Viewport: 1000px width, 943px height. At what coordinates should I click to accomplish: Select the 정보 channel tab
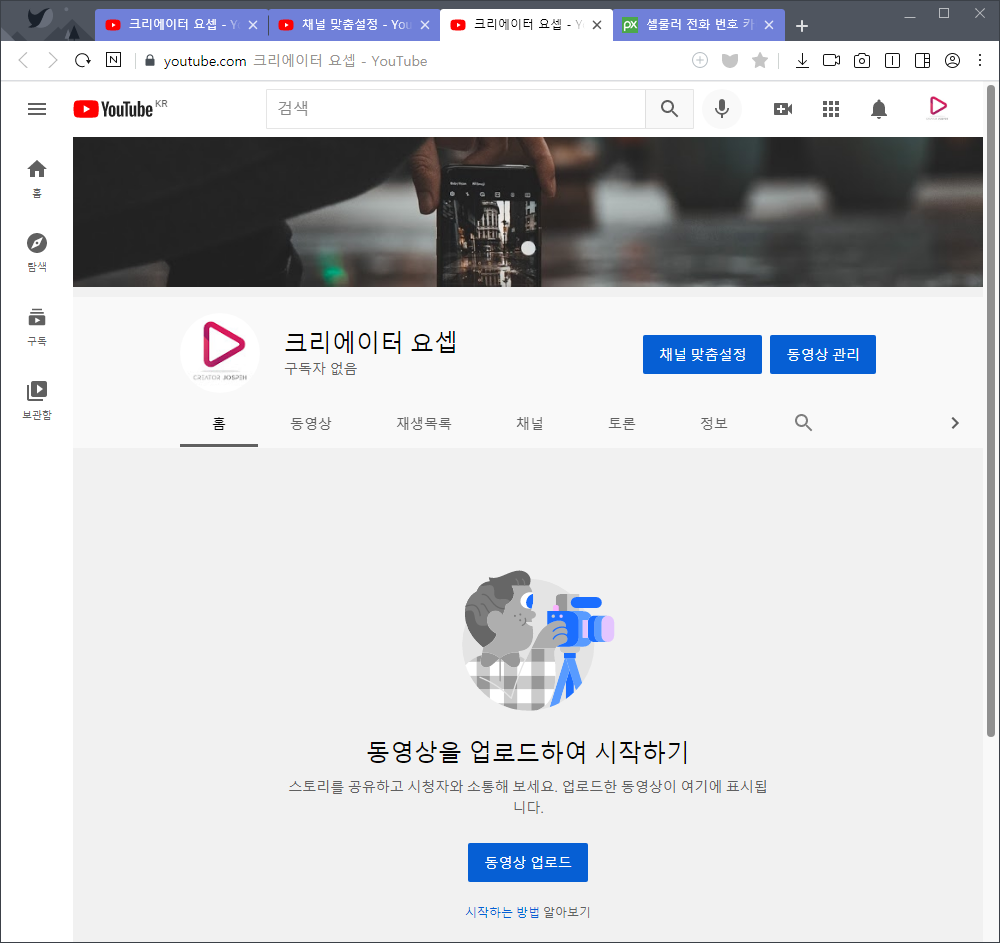[713, 423]
